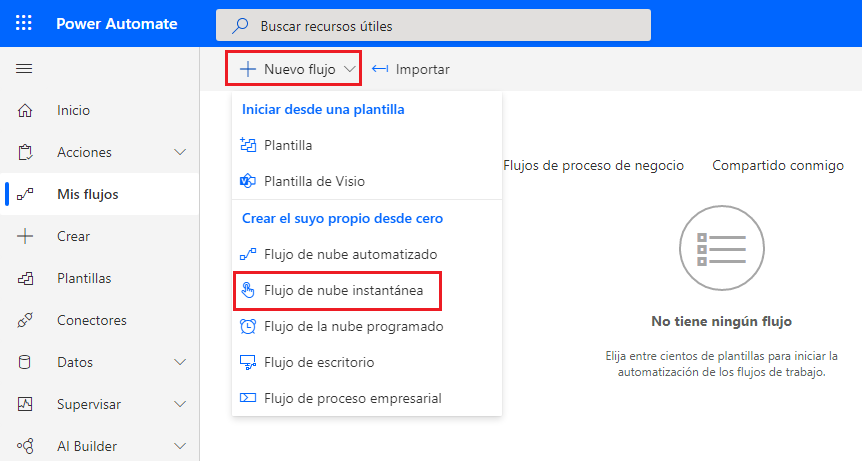
Task: Click the alarm clock icon for scheduled flow
Action: click(x=248, y=326)
